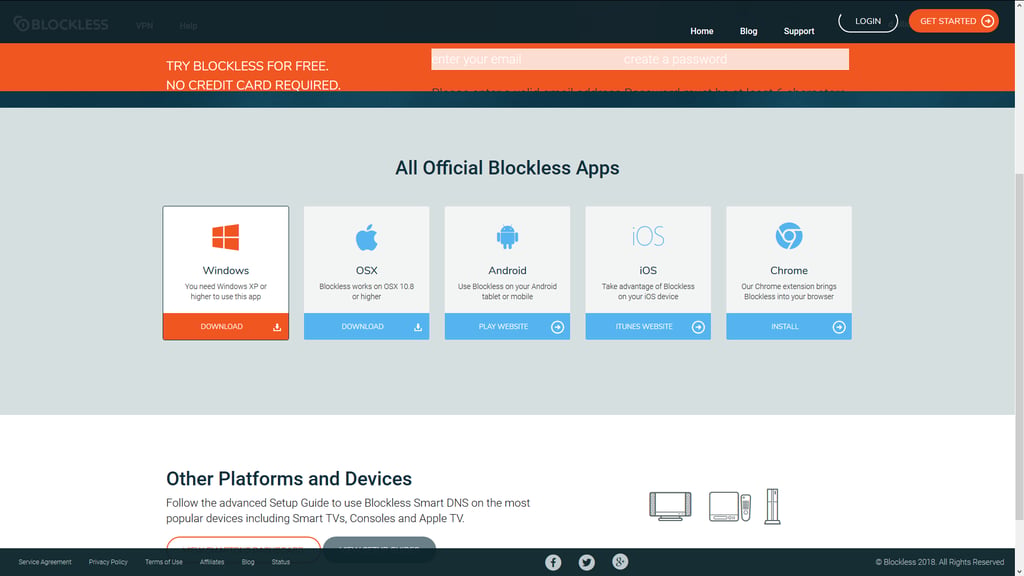
Task: Open the Blog menu item in header
Action: (x=748, y=31)
